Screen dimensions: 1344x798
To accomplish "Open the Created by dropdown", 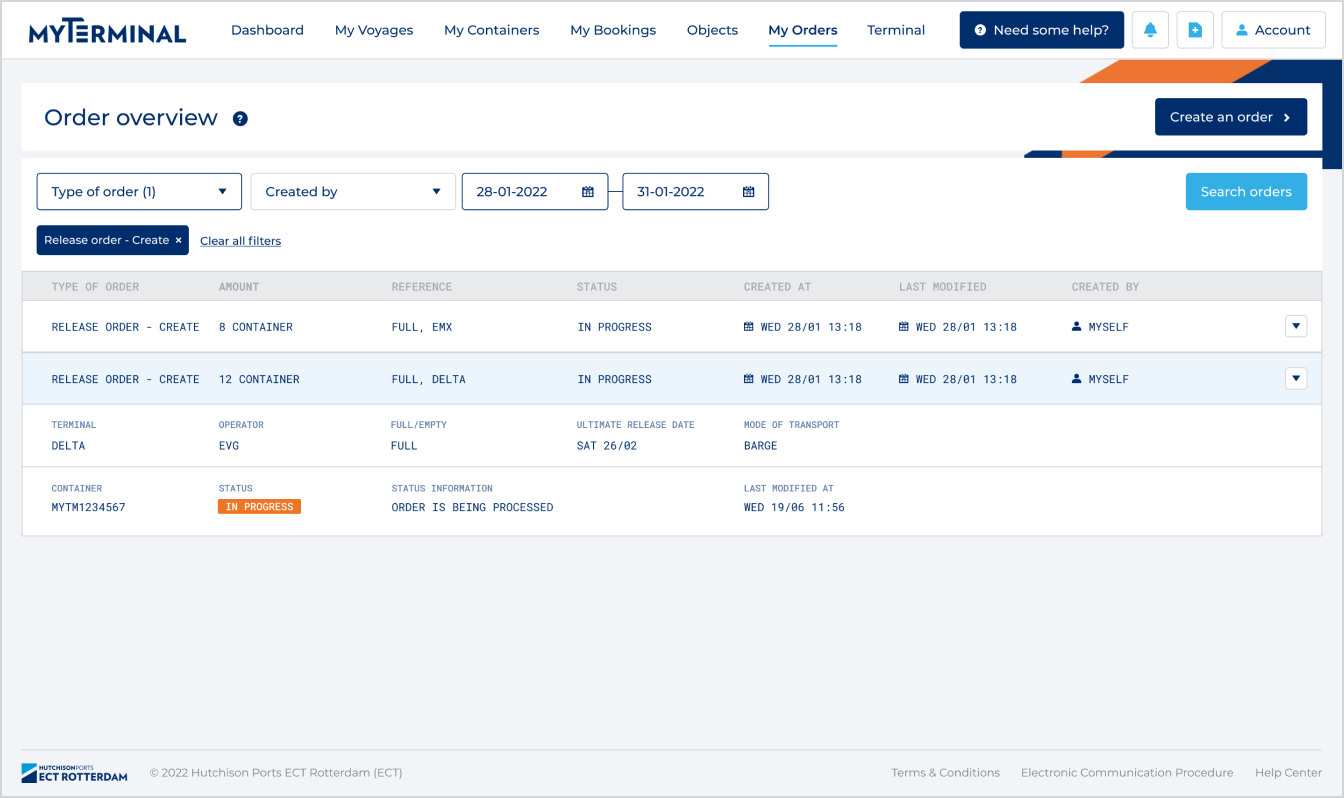I will pyautogui.click(x=353, y=192).
